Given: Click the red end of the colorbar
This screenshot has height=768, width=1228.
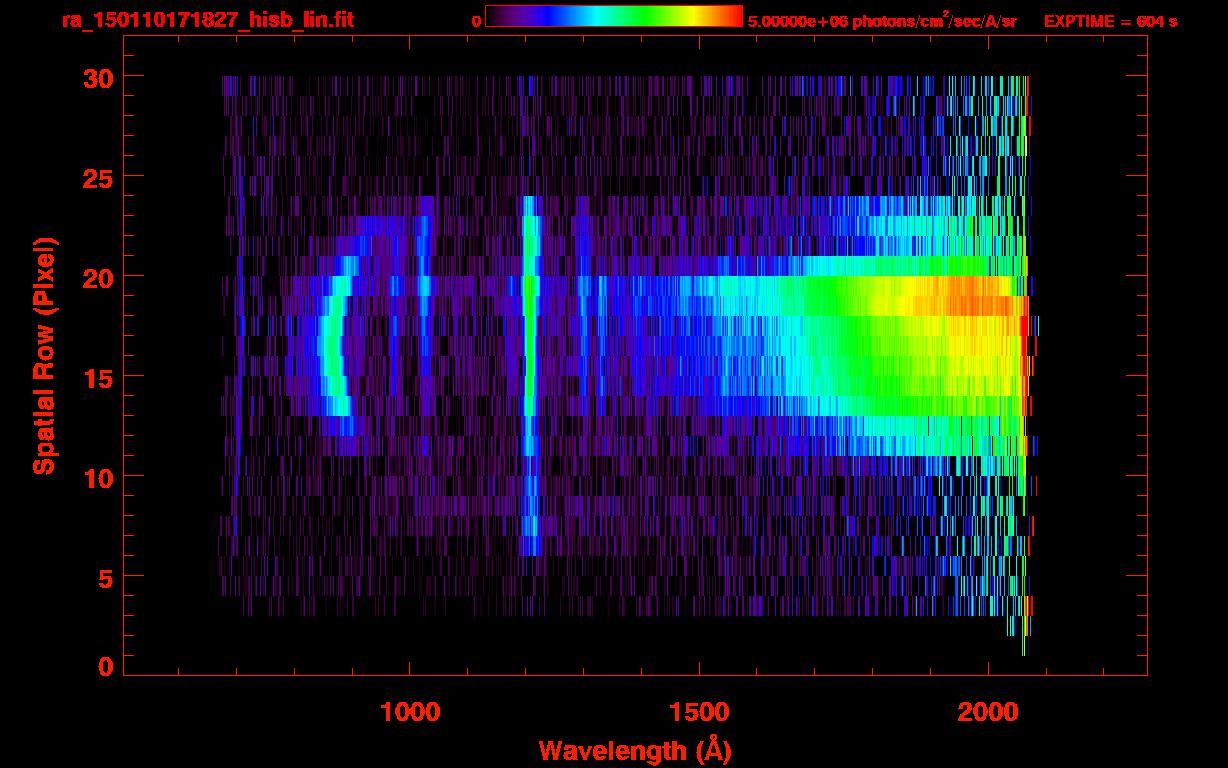Looking at the screenshot, I should coord(728,16).
